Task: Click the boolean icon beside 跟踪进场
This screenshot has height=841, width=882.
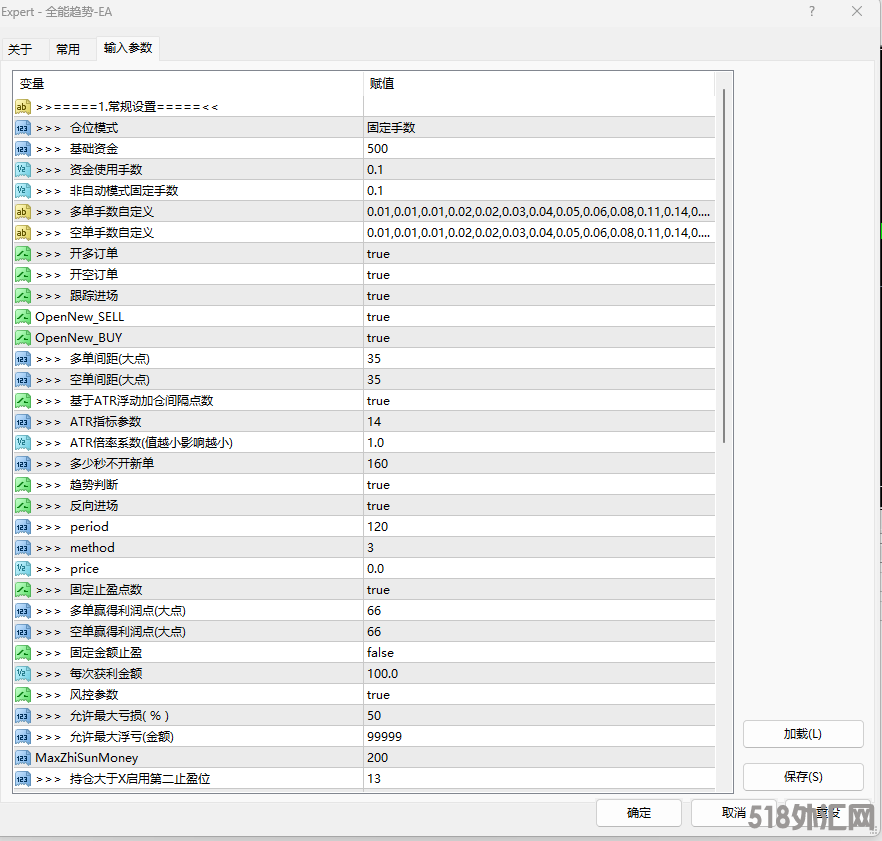Action: [x=22, y=295]
